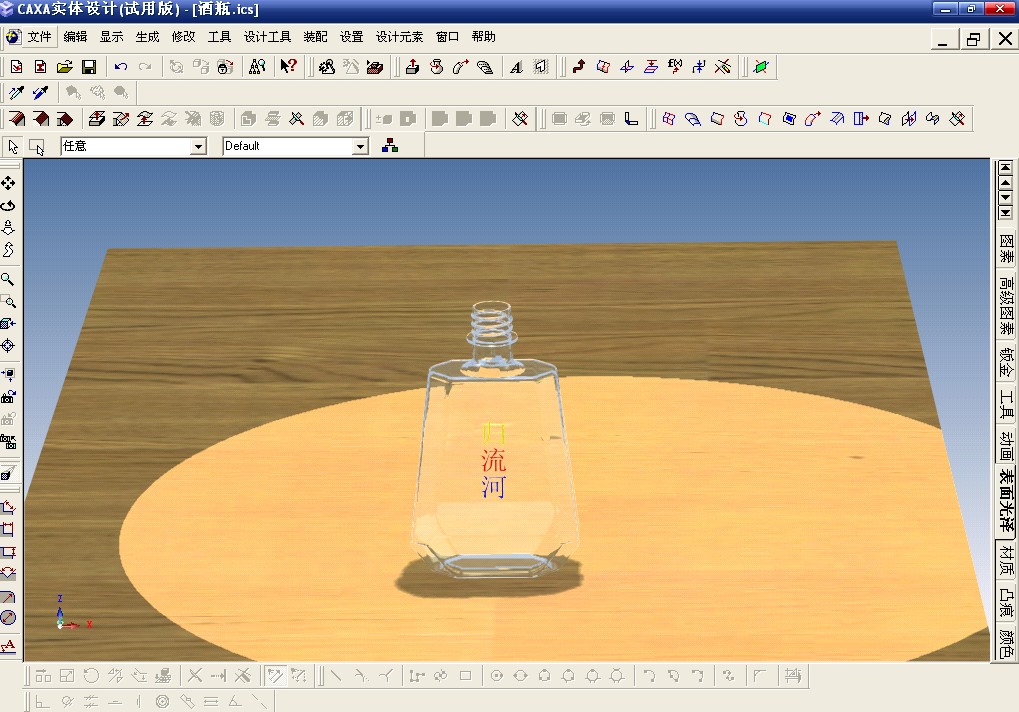Click the revolve surface toolbar icon
The height and width of the screenshot is (712, 1019).
[741, 119]
